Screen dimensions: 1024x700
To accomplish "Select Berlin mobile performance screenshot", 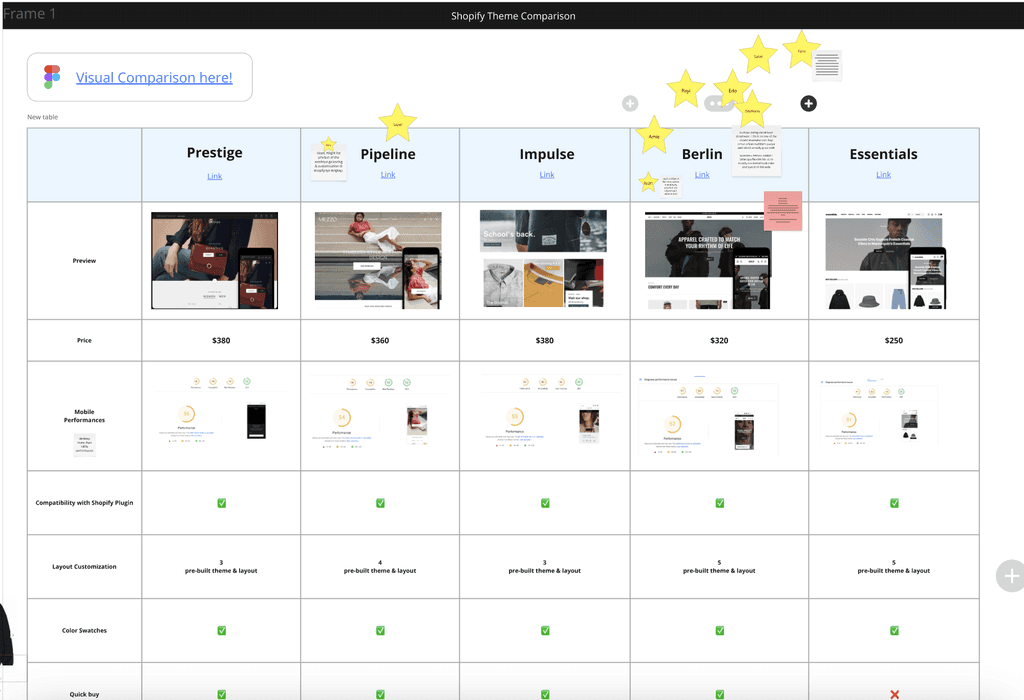I will pyautogui.click(x=708, y=415).
